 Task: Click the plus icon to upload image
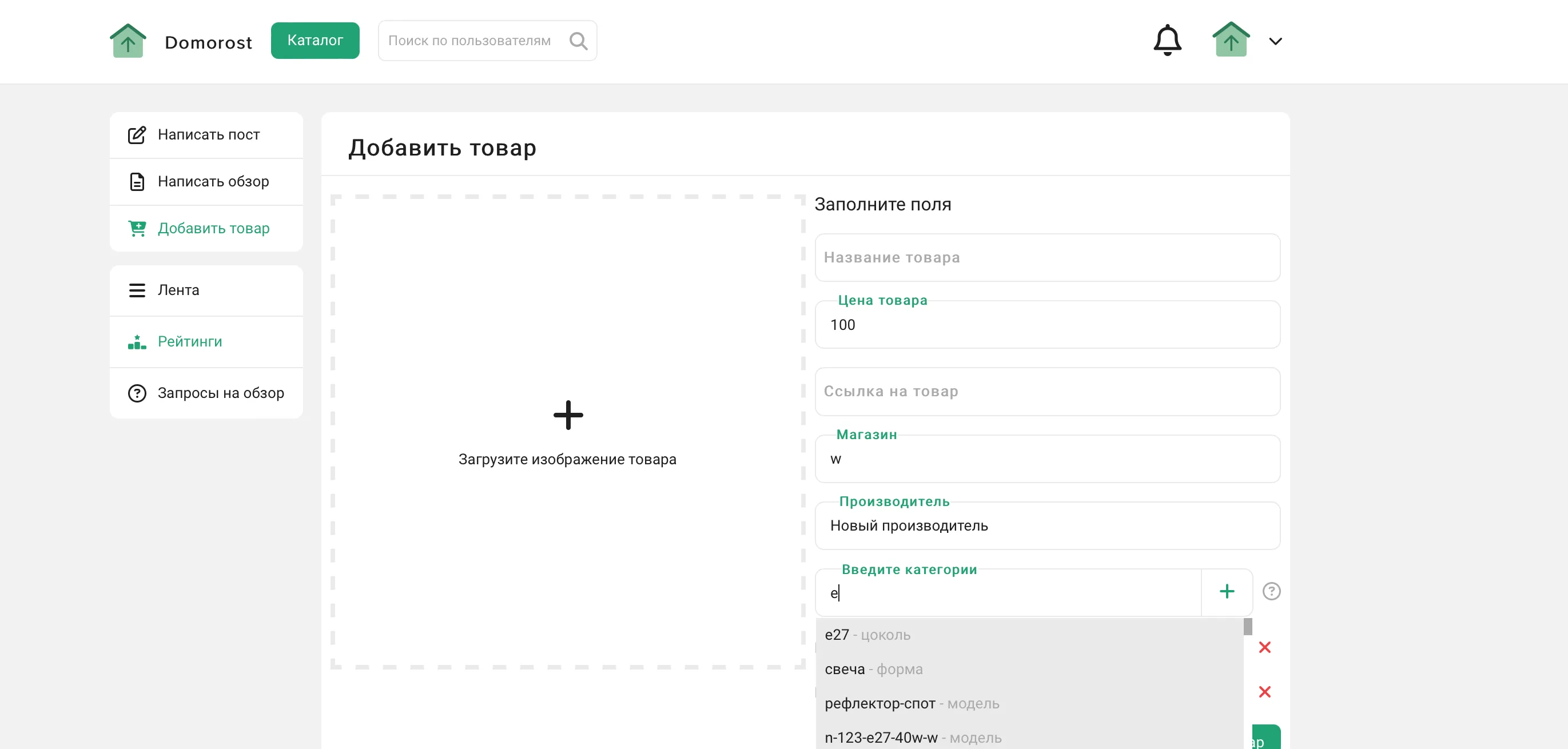pos(567,415)
